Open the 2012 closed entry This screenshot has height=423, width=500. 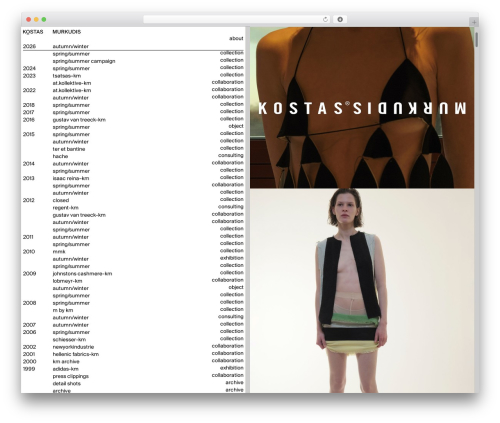[x=61, y=201]
